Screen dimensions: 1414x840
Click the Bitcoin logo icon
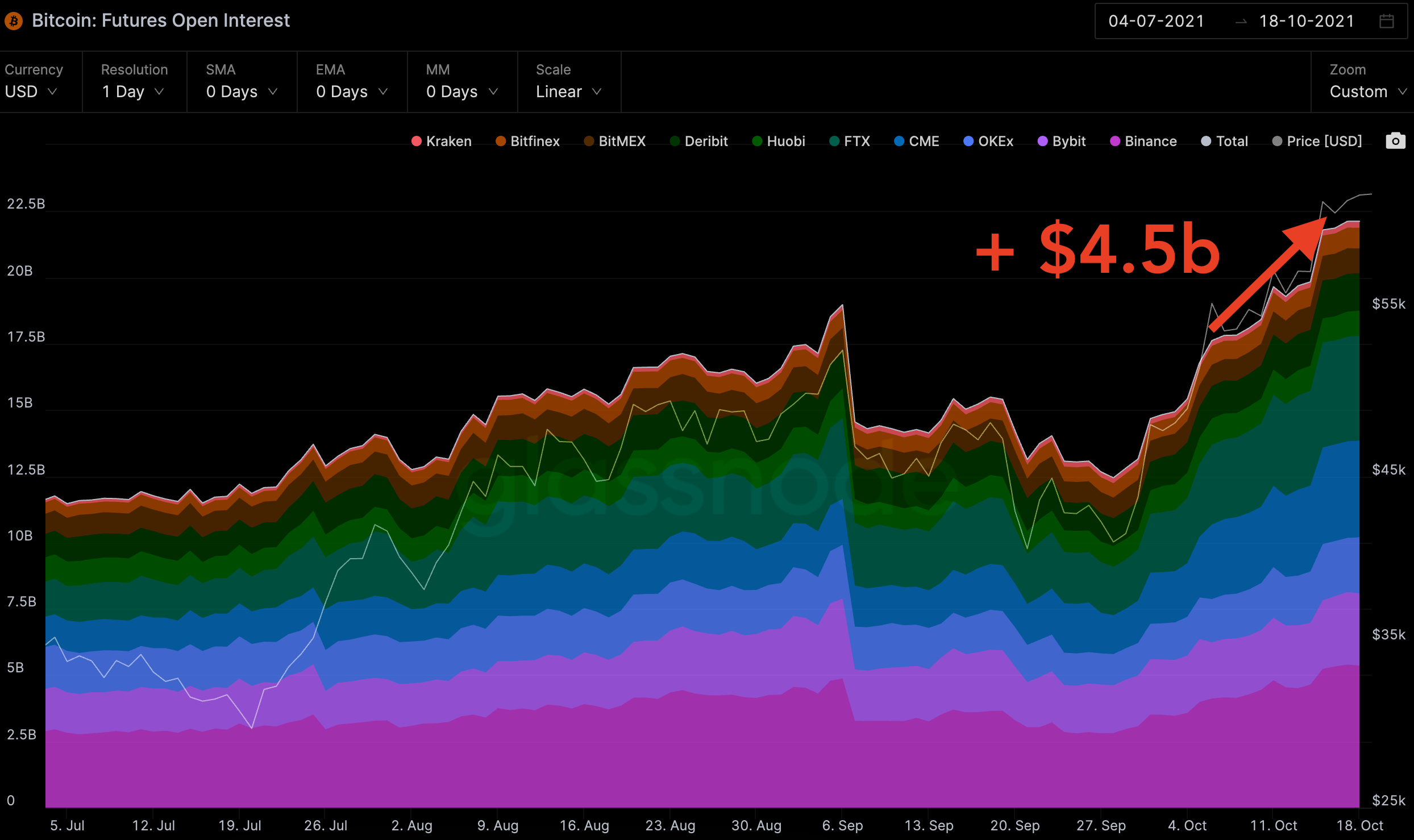point(14,21)
